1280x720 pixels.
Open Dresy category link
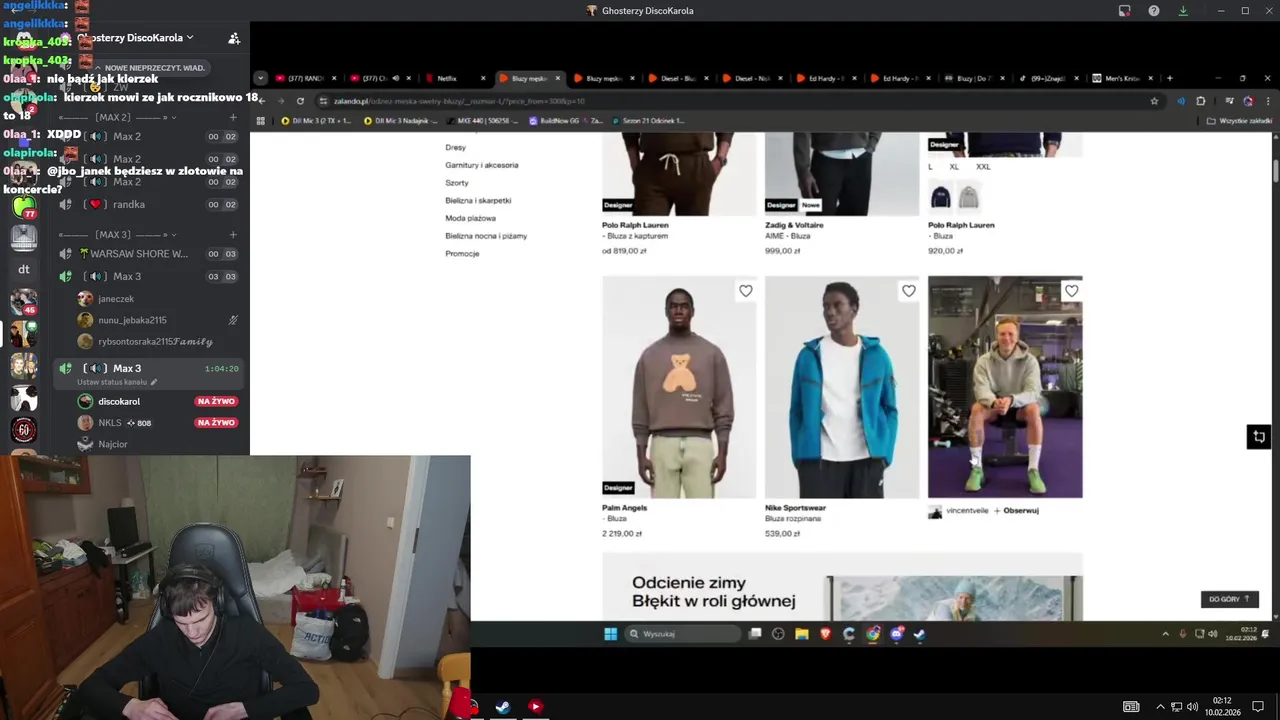[x=455, y=147]
